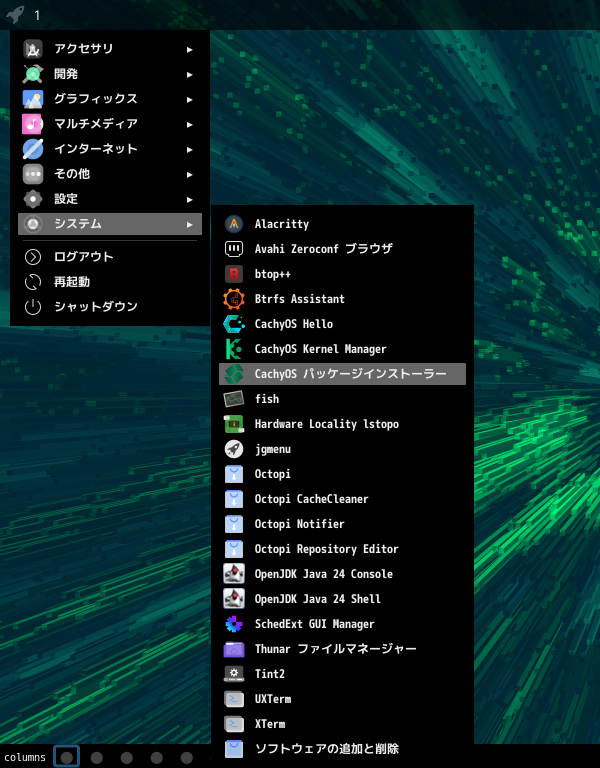
Task: Click the アクセサリ category icon
Action: 33,49
